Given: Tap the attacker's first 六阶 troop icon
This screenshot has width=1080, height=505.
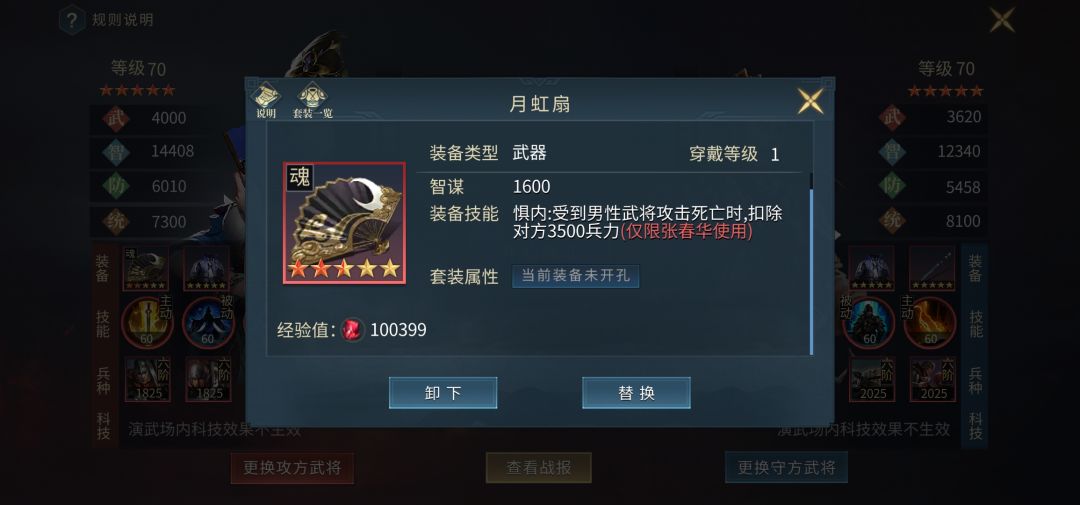Looking at the screenshot, I should coord(147,379).
